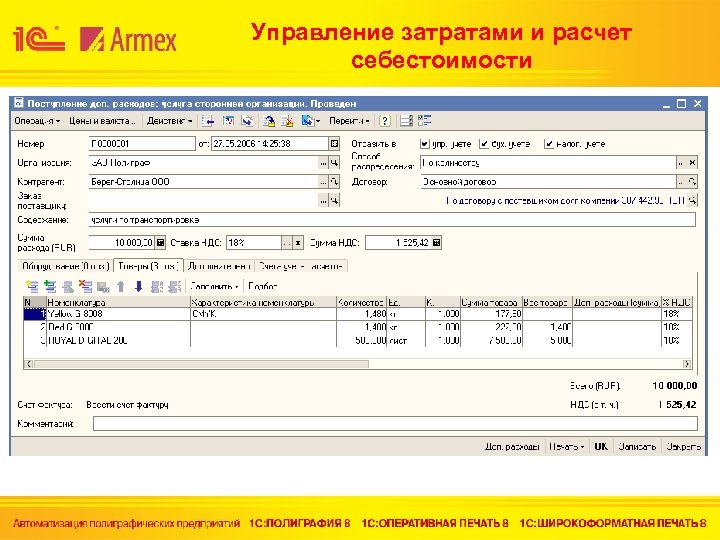
Task: Select the Yellow G 8008 table row cell
Action: point(118,314)
